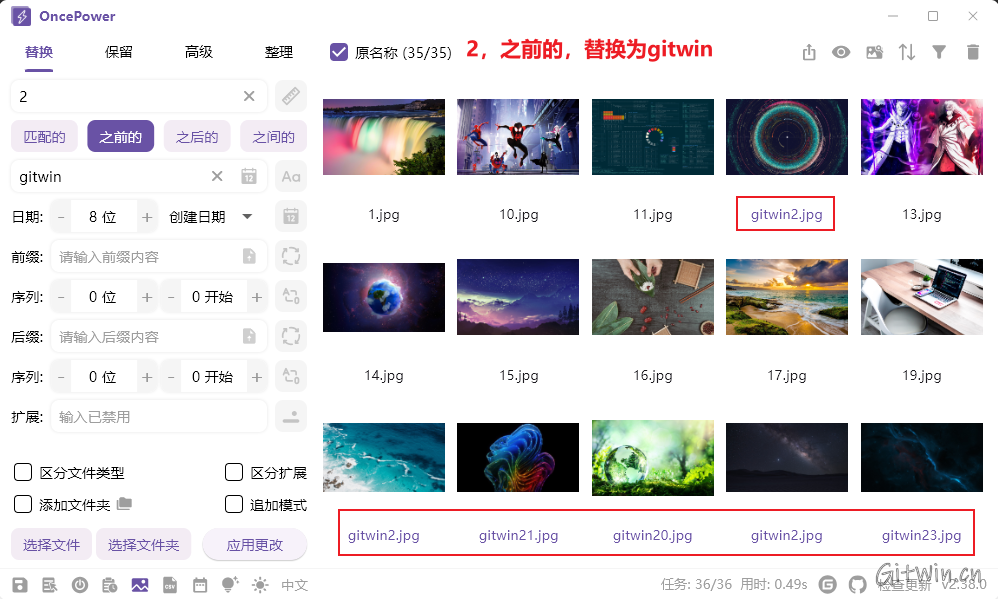The height and width of the screenshot is (599, 998).
Task: Open the 保留 tab
Action: click(119, 52)
